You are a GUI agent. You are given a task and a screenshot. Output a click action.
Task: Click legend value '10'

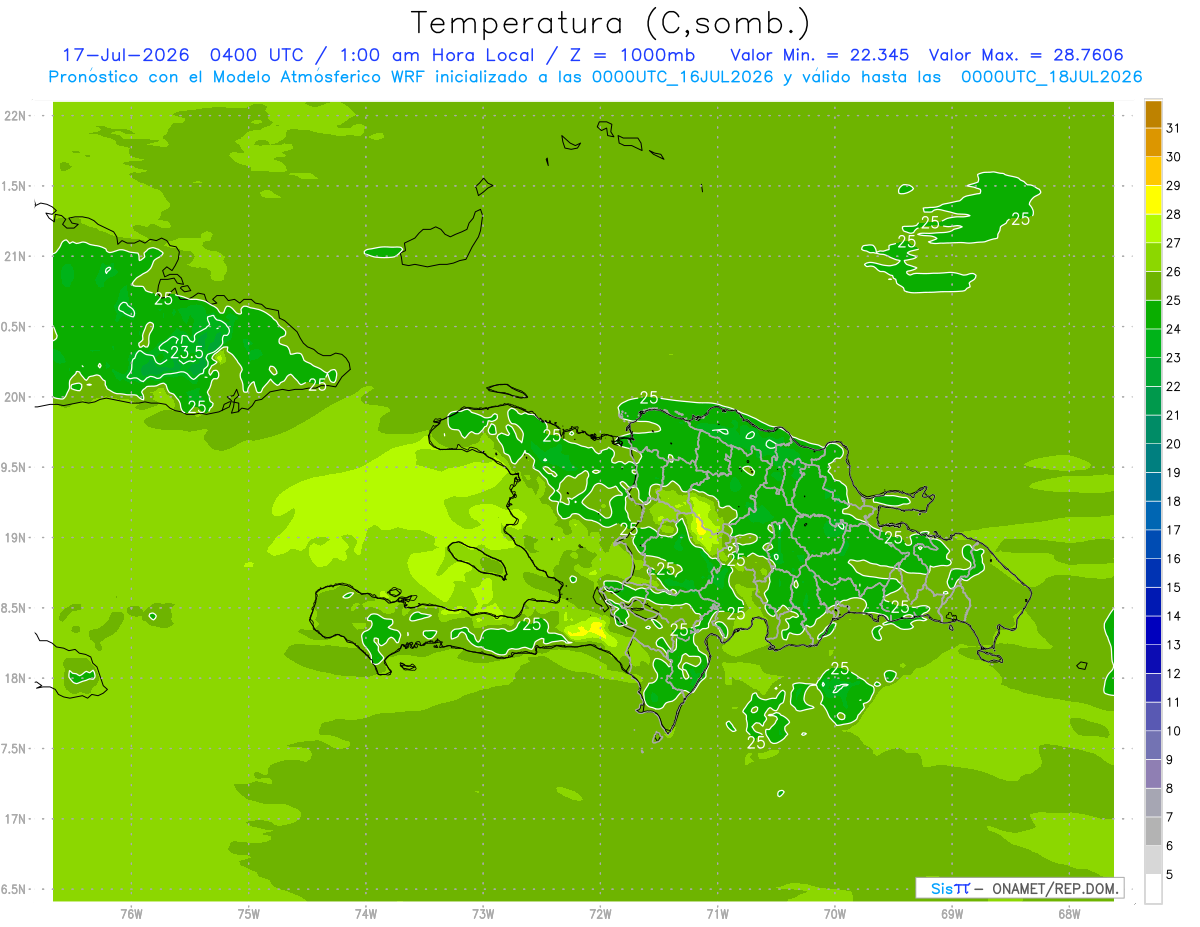tap(1174, 731)
